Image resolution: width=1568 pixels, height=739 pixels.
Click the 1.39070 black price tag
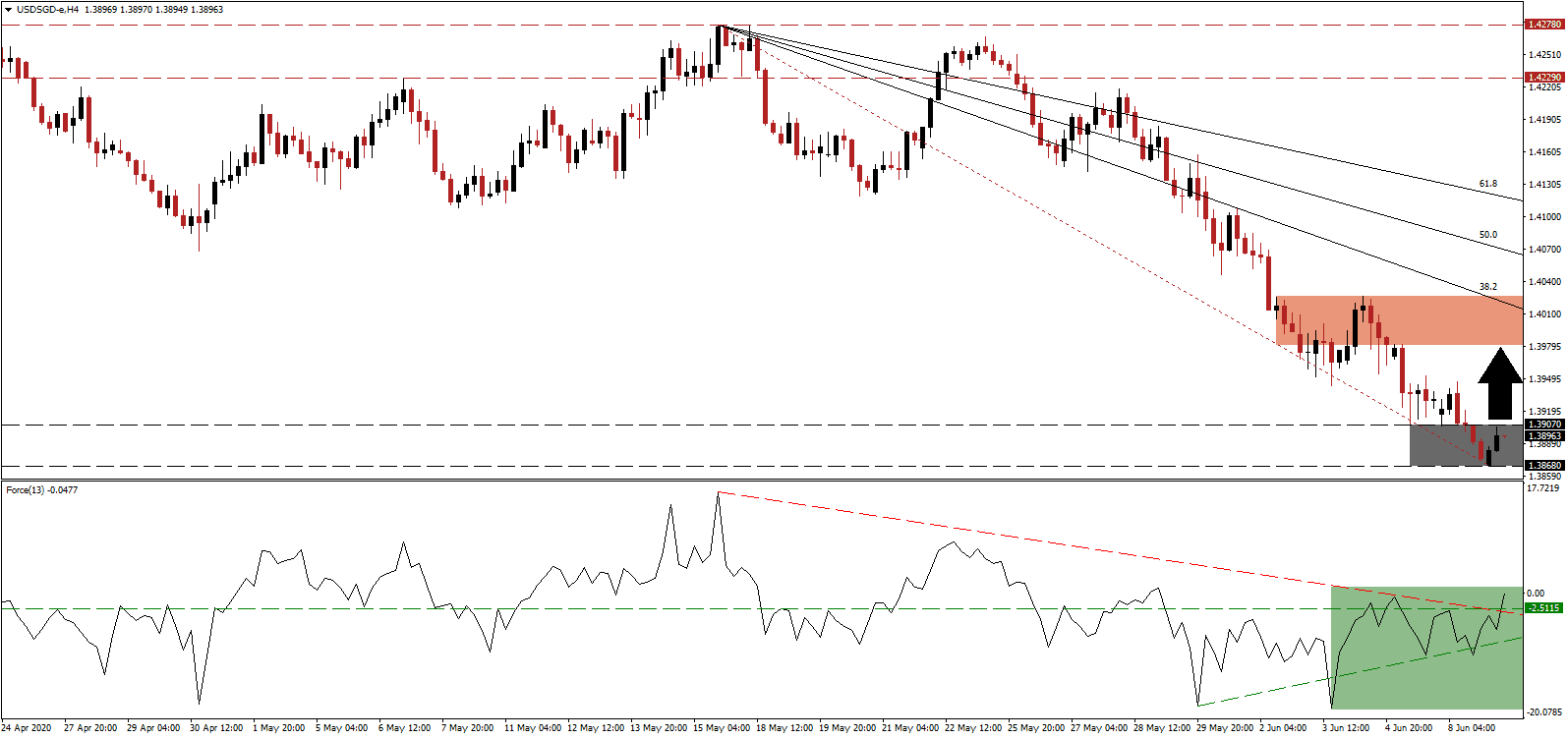pos(1543,425)
